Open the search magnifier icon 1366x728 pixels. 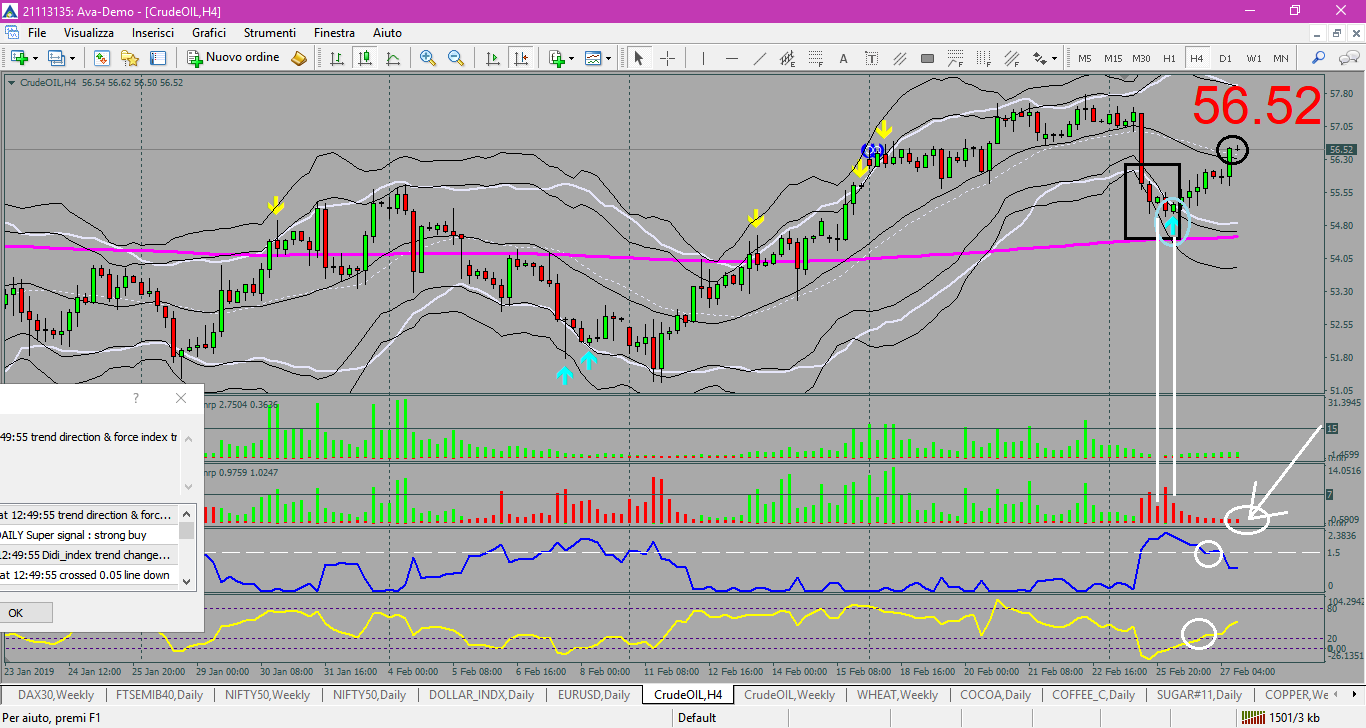pos(1319,58)
